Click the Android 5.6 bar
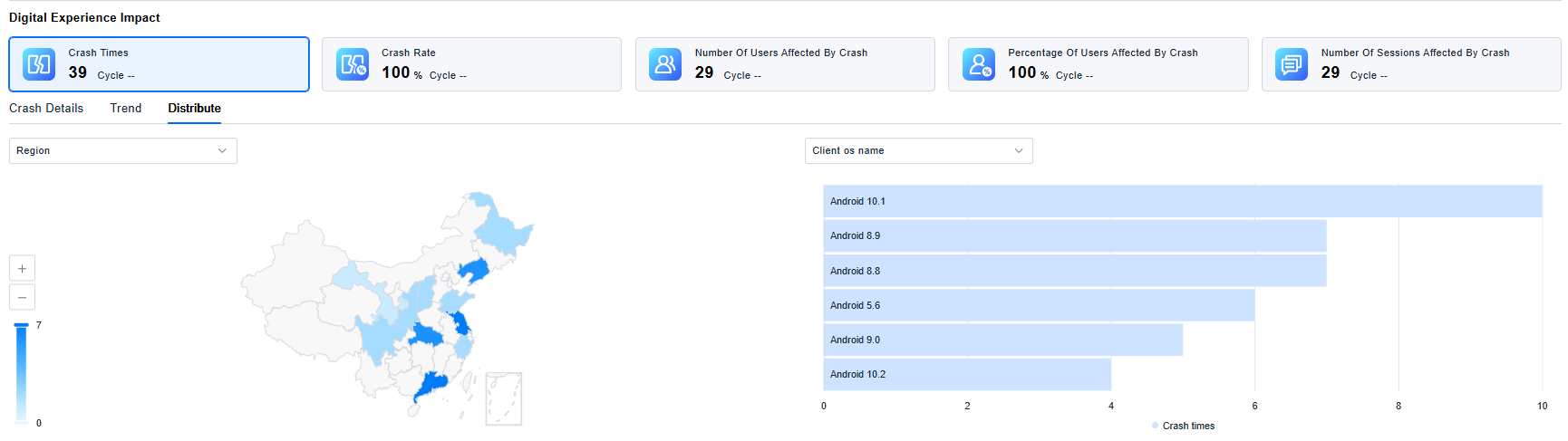Screen dimensions: 1568x441 (1039, 305)
